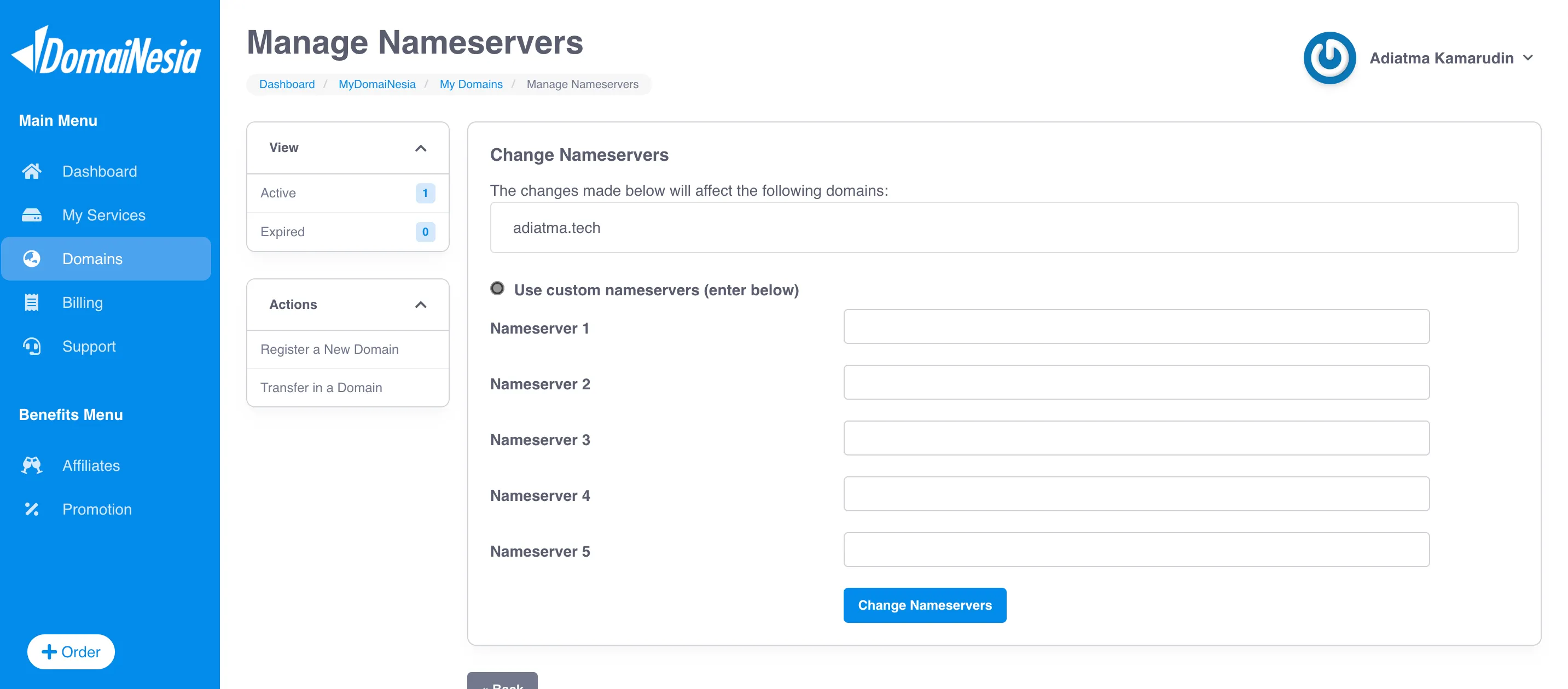Image resolution: width=1568 pixels, height=689 pixels.
Task: Open Register a New Domain action
Action: [x=347, y=349]
